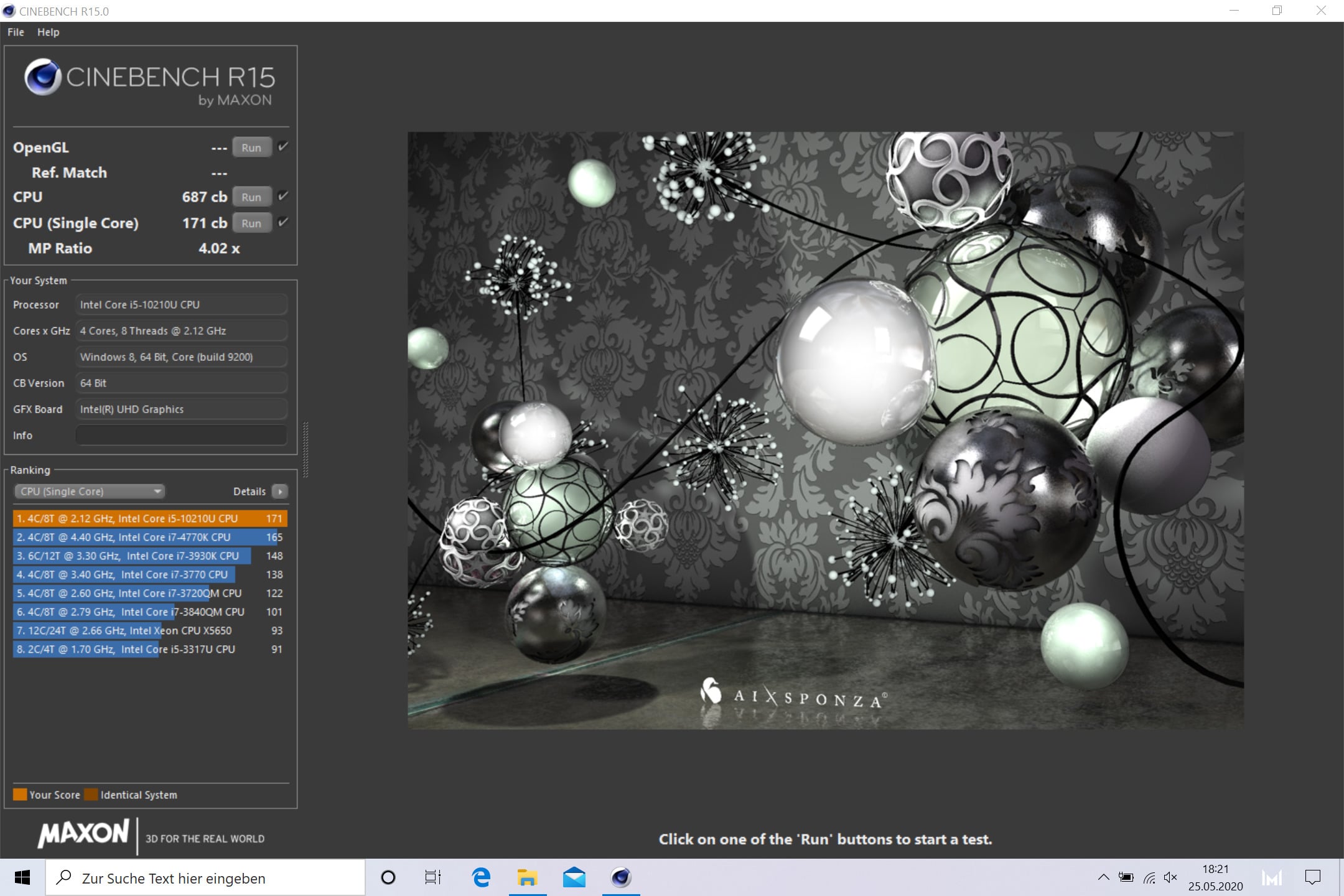The image size is (1344, 896).
Task: Click the 687 cb CPU score
Action: point(204,197)
